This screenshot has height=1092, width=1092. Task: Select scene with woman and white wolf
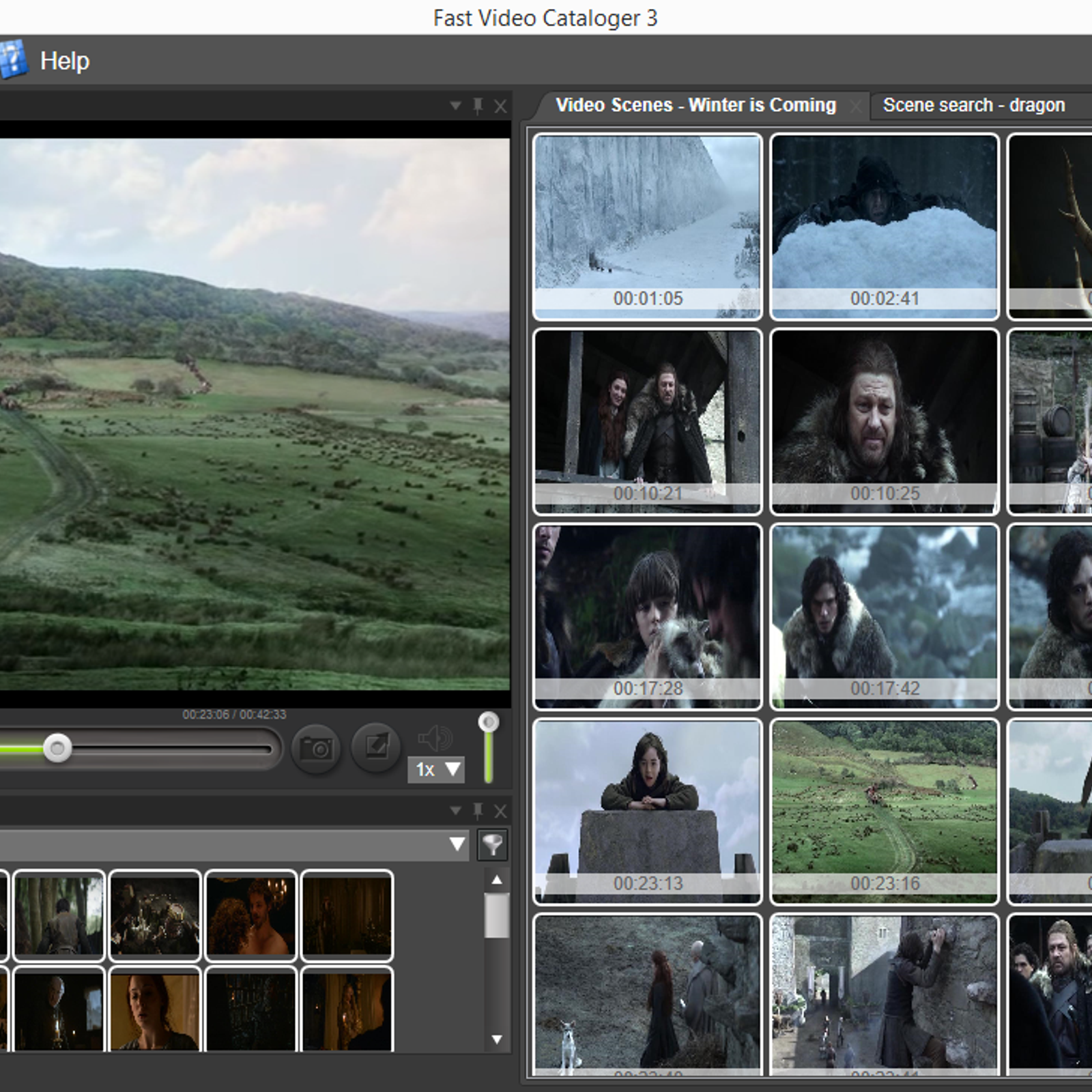[x=647, y=995]
